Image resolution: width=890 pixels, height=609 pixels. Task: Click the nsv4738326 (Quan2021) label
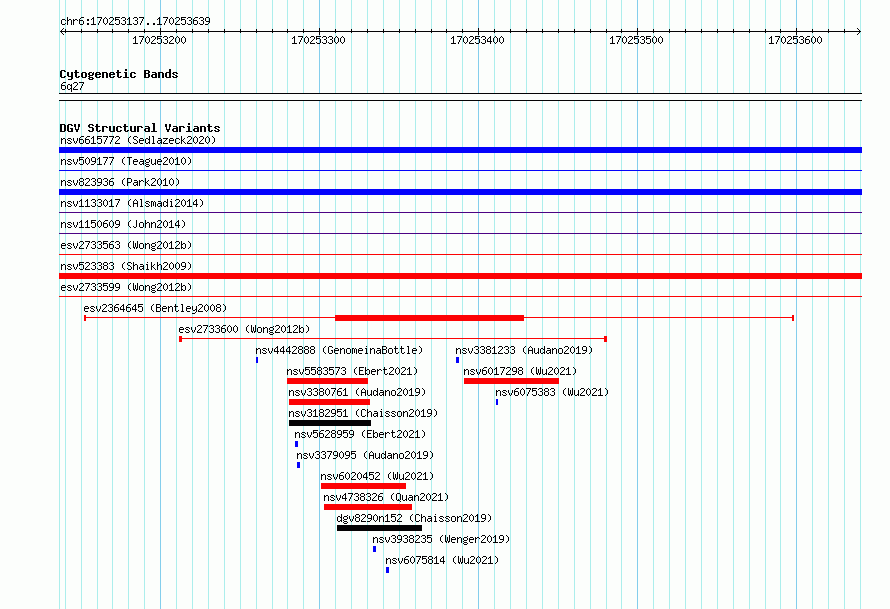[x=386, y=497]
